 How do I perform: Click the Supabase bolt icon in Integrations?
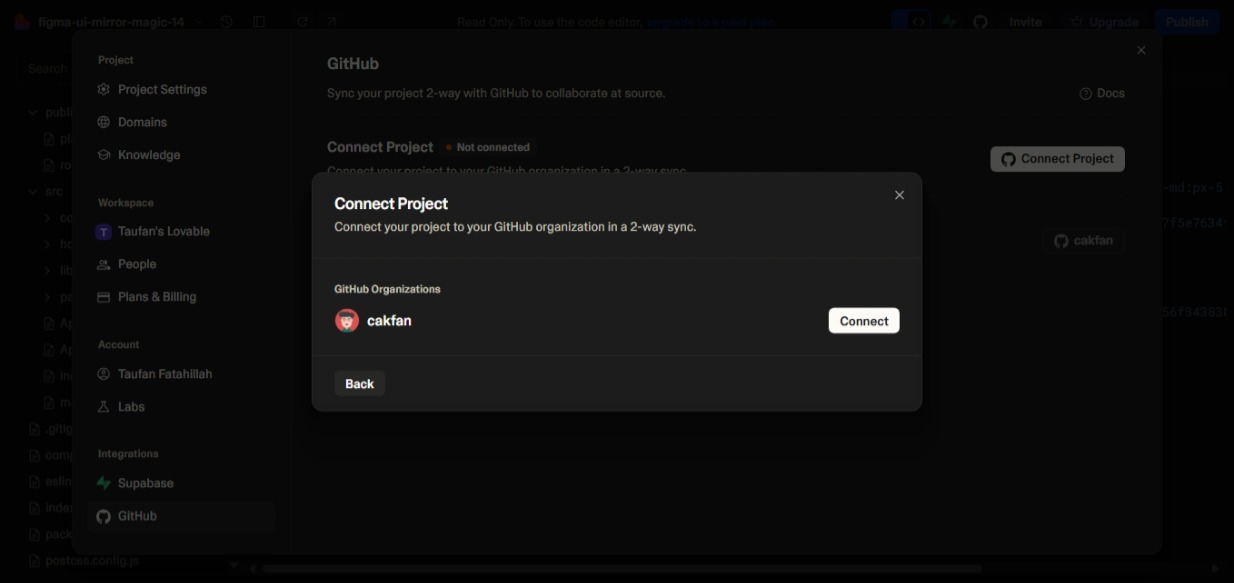click(103, 483)
